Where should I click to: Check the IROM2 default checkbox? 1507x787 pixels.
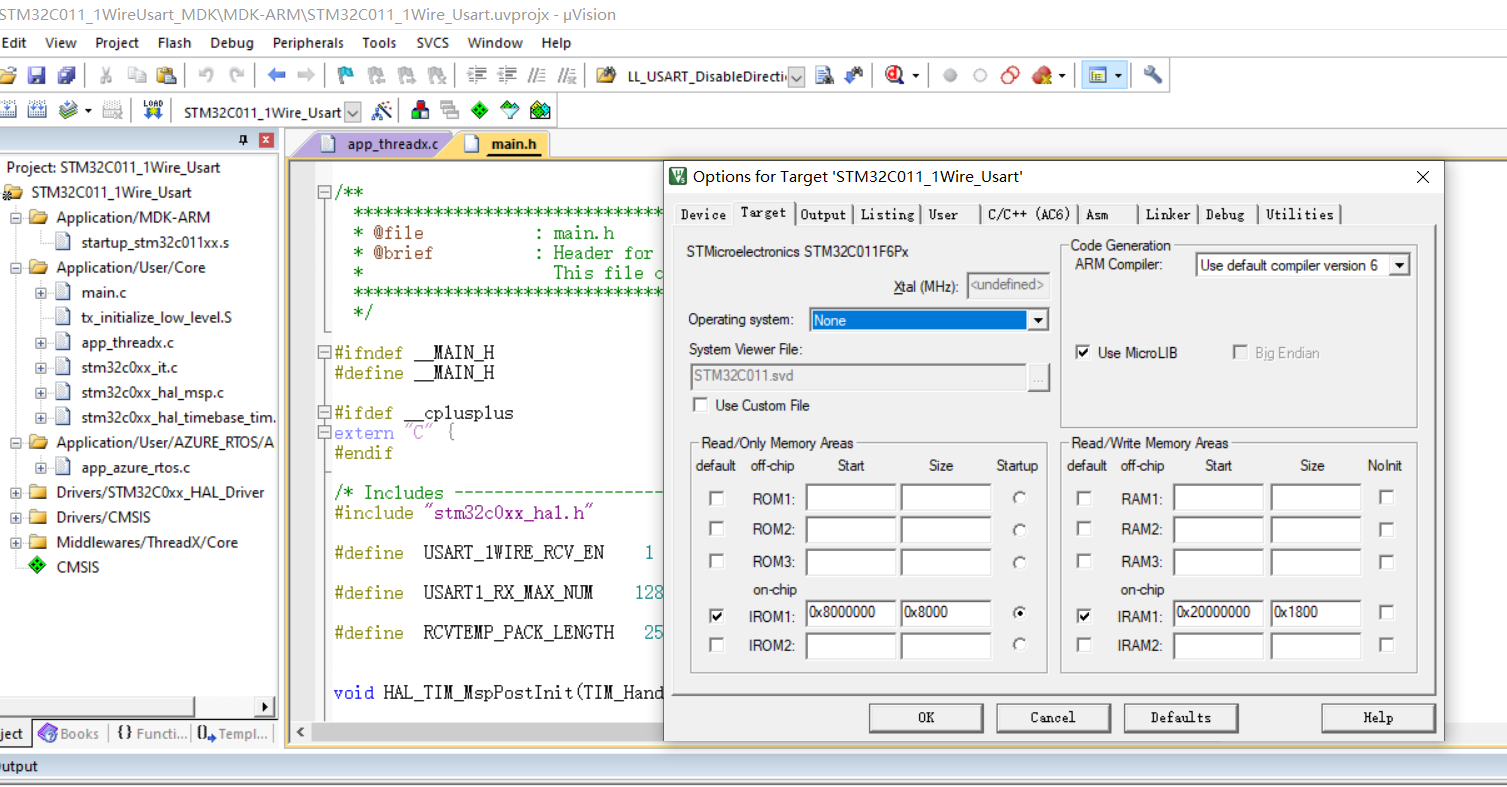click(716, 645)
